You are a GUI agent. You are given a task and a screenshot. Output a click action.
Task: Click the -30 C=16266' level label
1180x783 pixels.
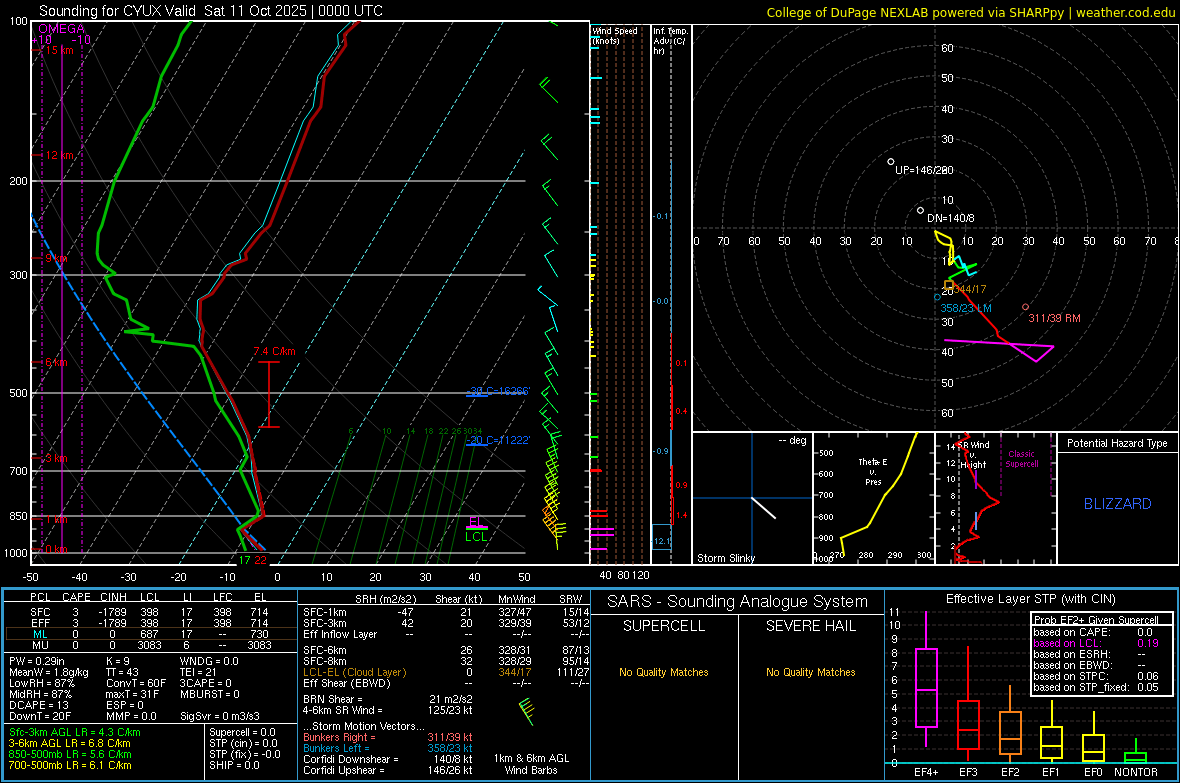click(499, 392)
